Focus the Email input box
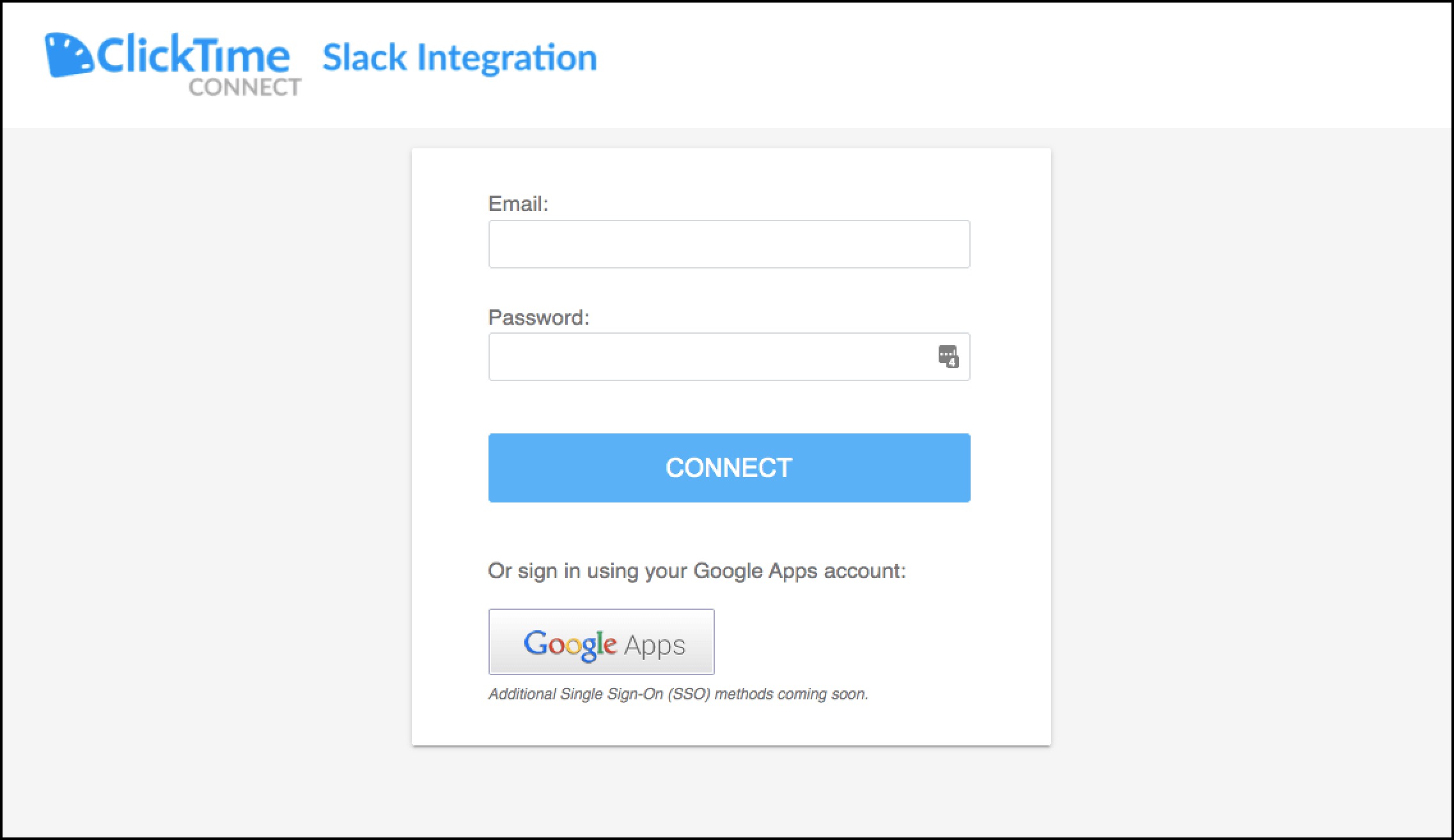 728,244
